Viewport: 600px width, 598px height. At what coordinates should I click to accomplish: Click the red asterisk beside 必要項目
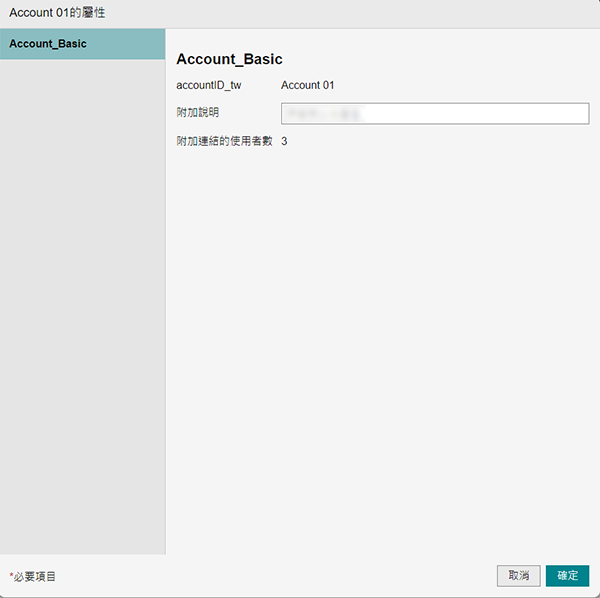11,576
